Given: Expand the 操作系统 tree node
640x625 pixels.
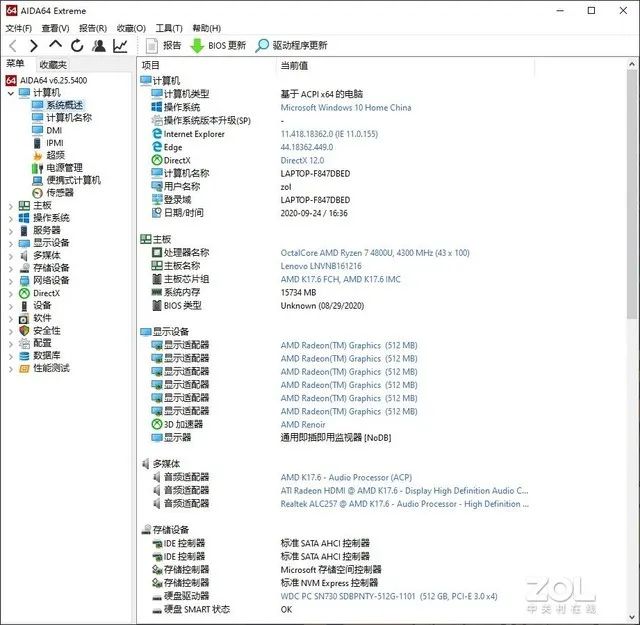Looking at the screenshot, I should coord(11,219).
